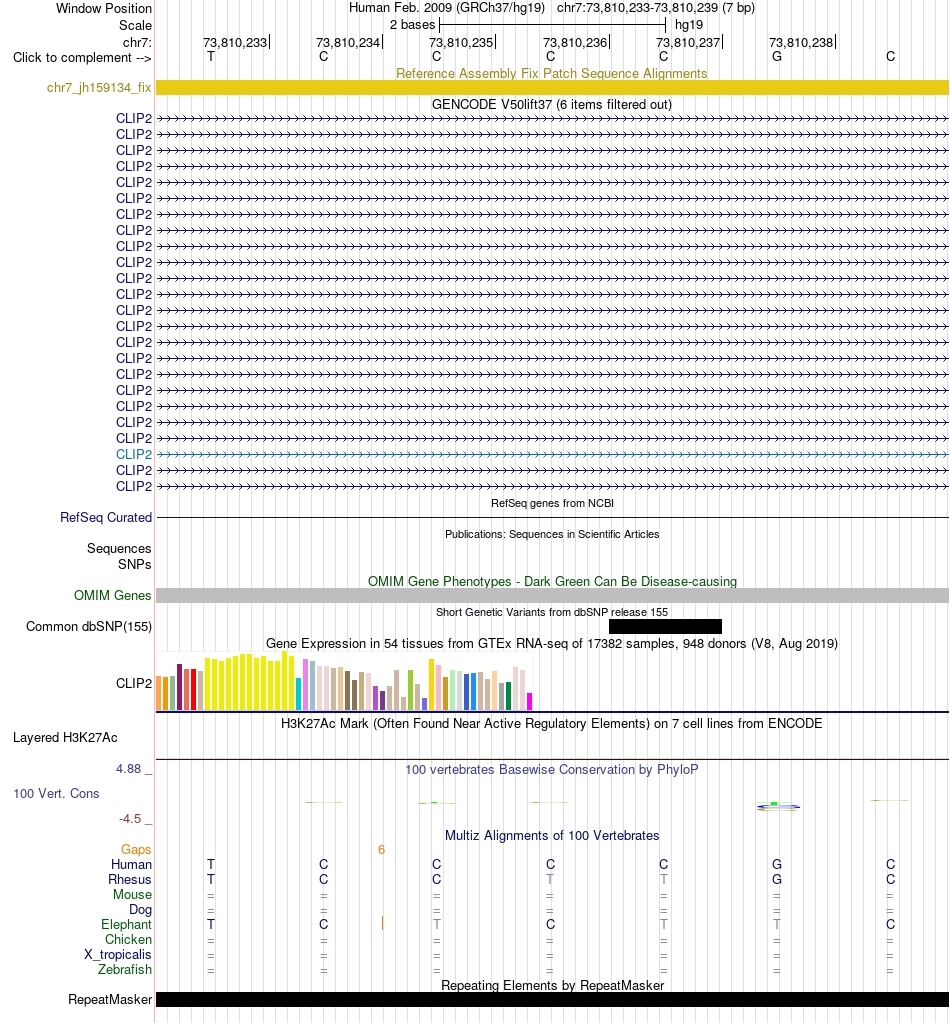Open the Layered H3K27Ac track label
950x1023 pixels.
(x=65, y=737)
